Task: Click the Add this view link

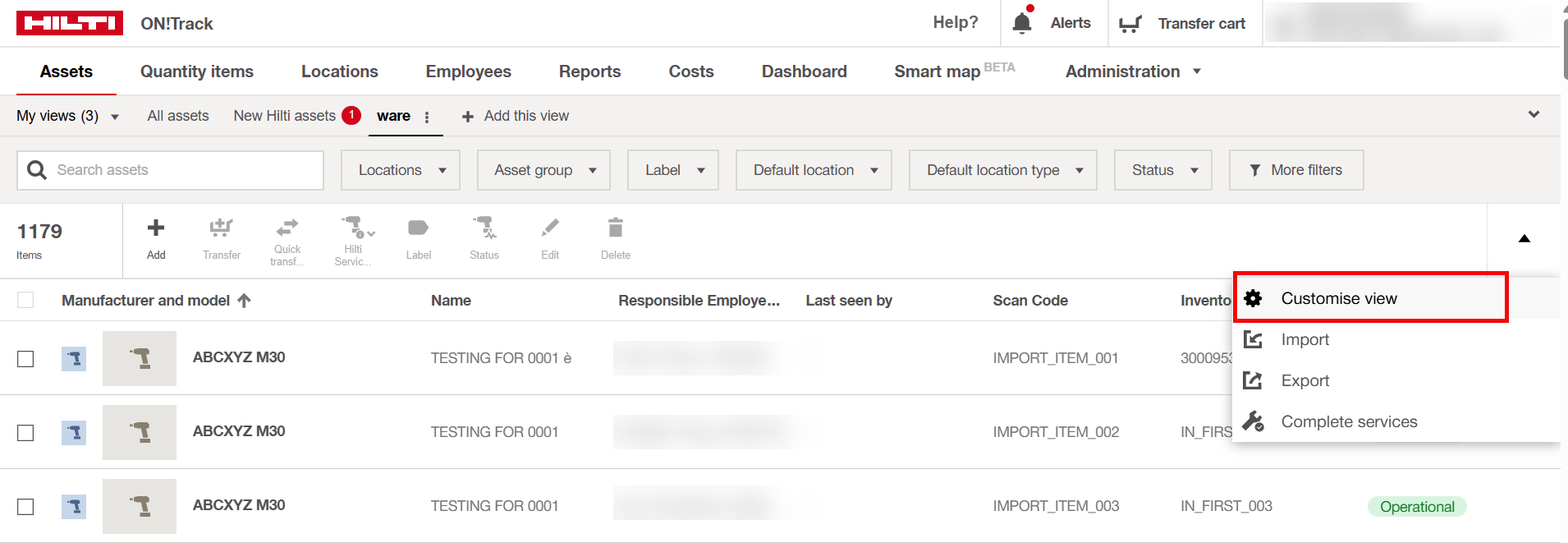Action: [x=516, y=116]
